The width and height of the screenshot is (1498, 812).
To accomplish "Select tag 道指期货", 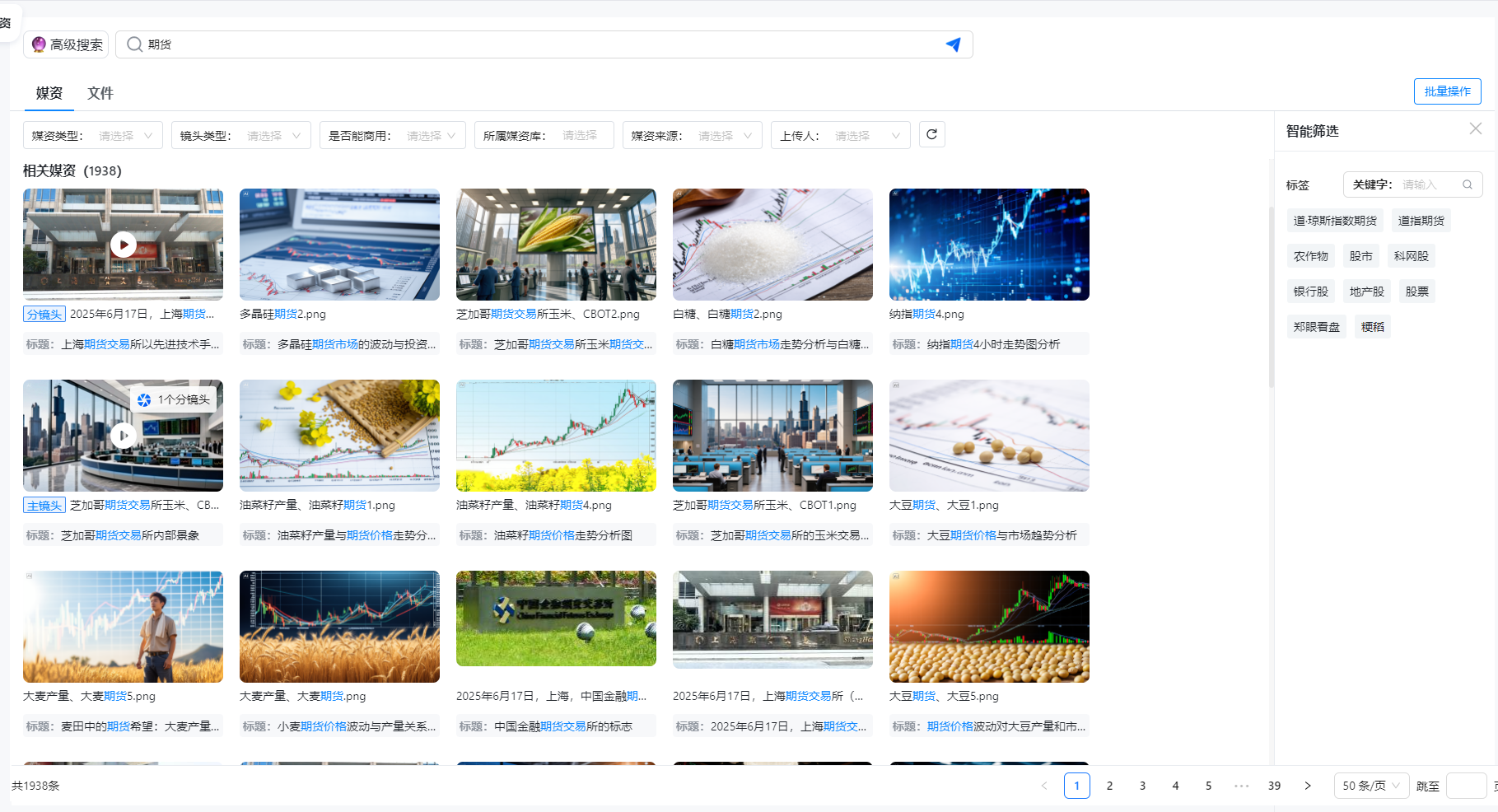I will point(1421,221).
